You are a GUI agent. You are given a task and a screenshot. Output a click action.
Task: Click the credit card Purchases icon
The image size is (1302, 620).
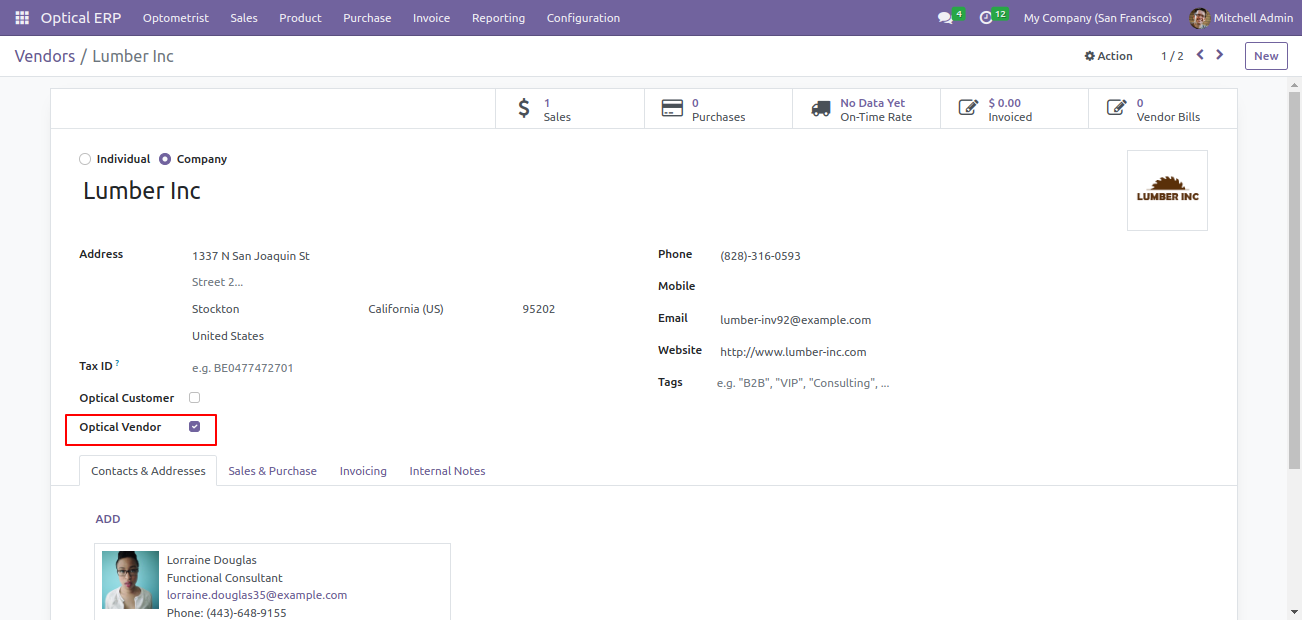coord(672,109)
